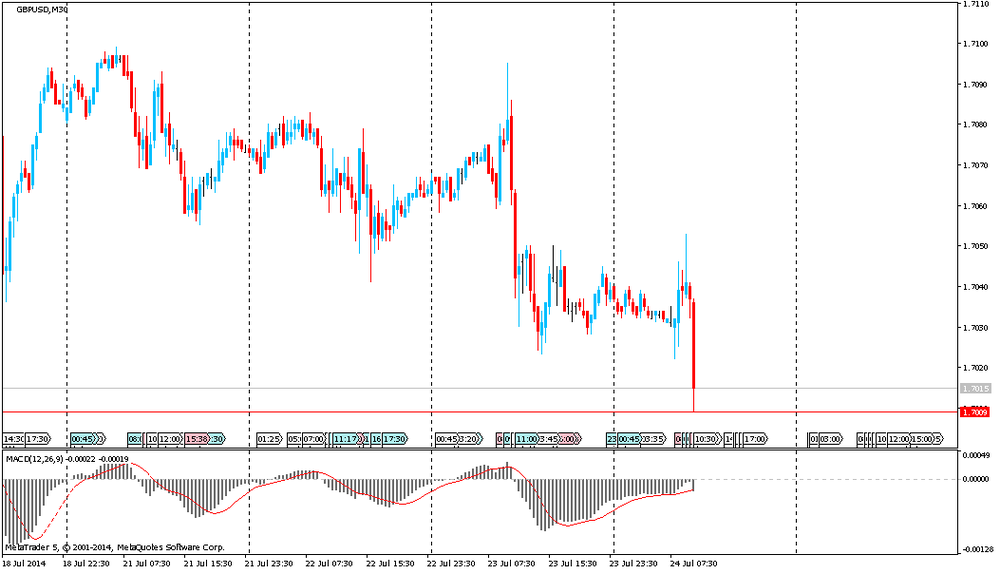The image size is (1000, 574).
Task: Click the 10:30 economic event tag
Action: coord(706,438)
